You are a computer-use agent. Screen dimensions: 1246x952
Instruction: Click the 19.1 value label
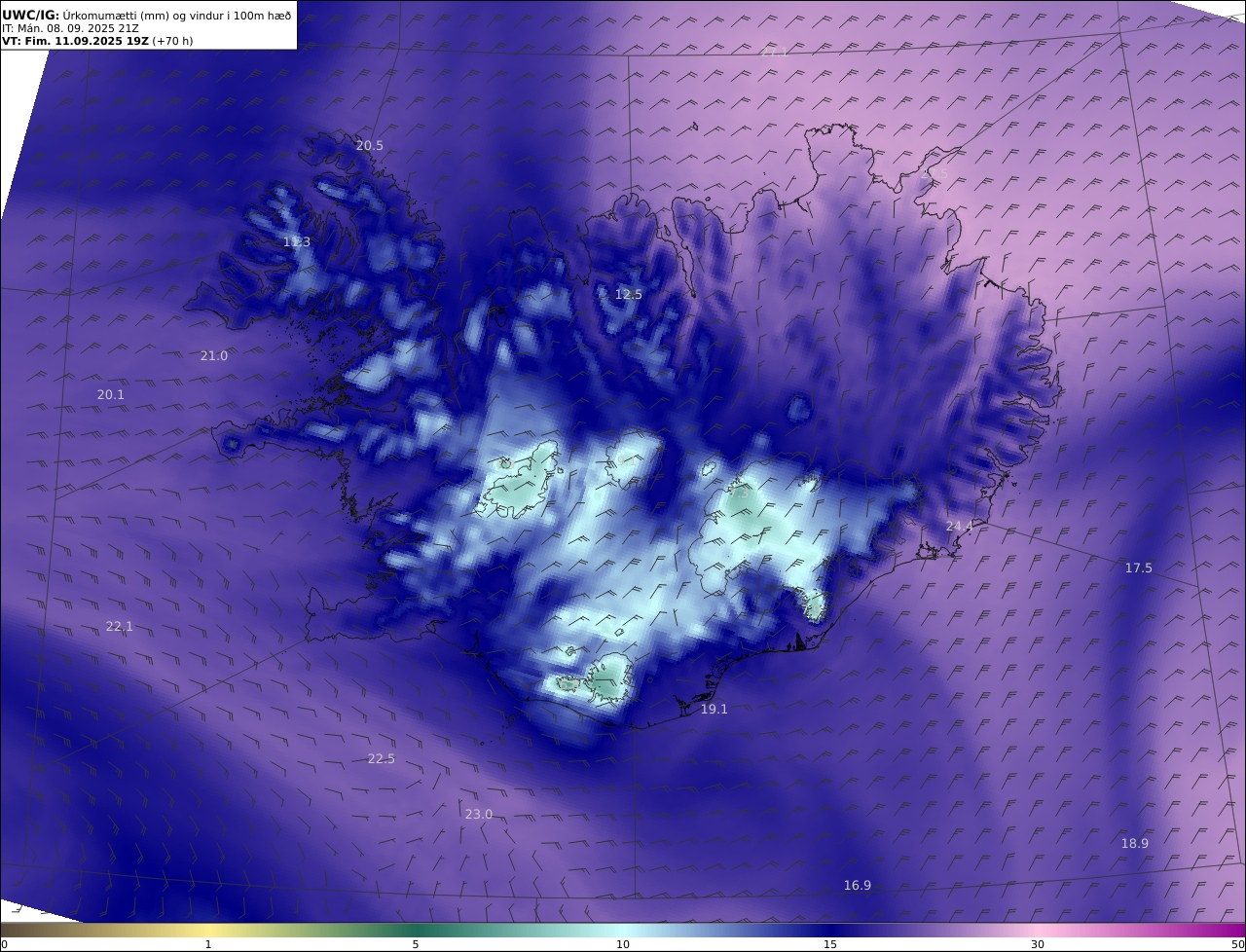tap(715, 709)
